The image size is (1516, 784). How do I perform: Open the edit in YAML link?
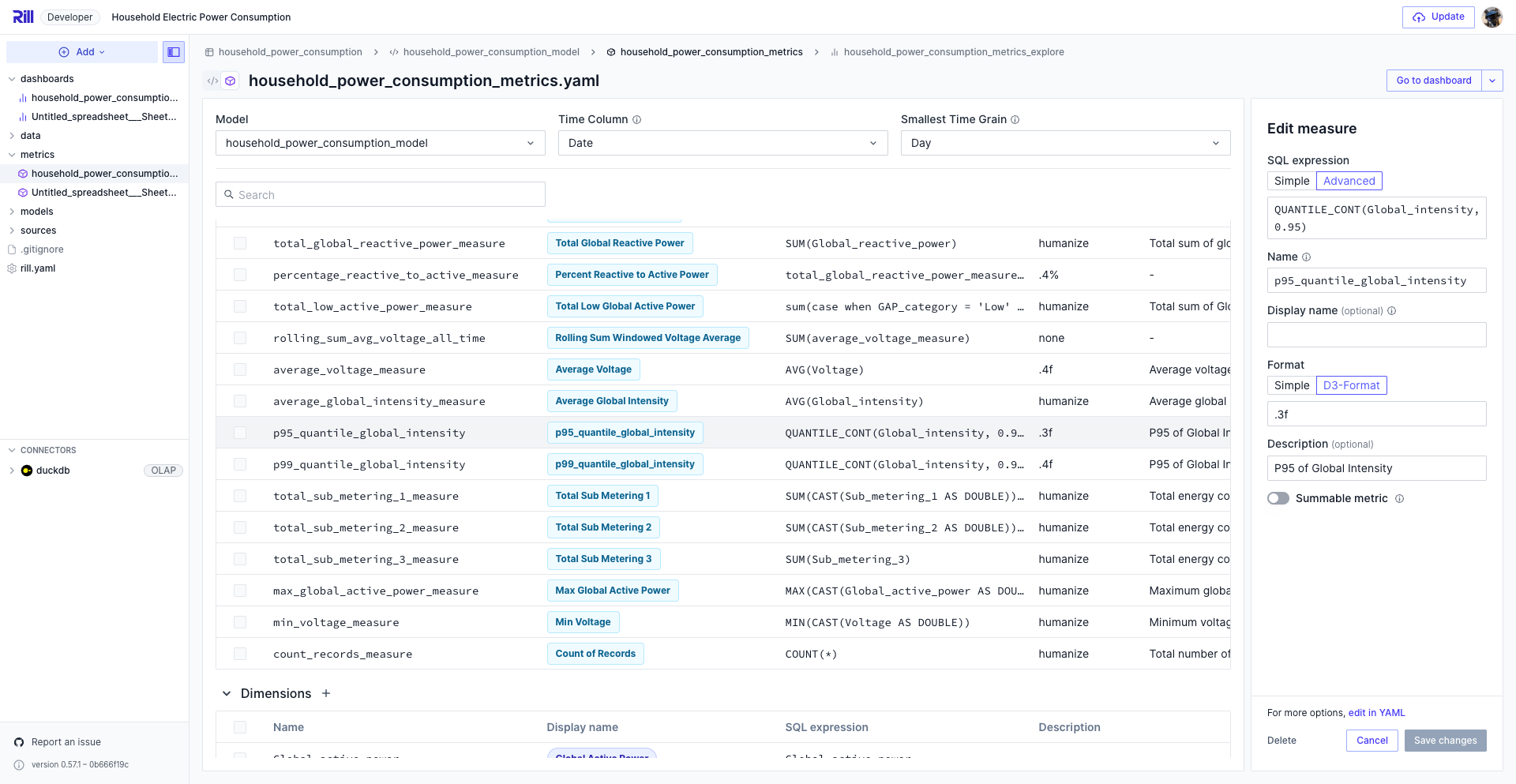[x=1376, y=713]
